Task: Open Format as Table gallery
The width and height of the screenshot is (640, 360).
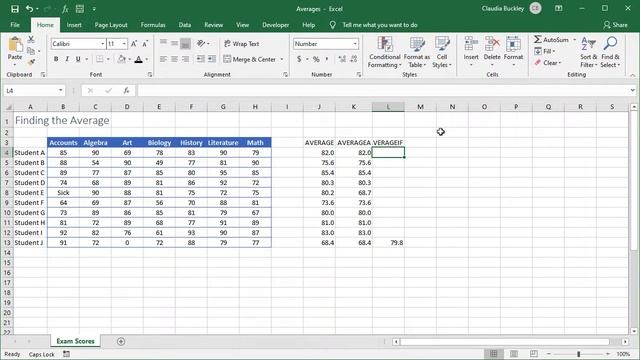Action: pos(417,52)
